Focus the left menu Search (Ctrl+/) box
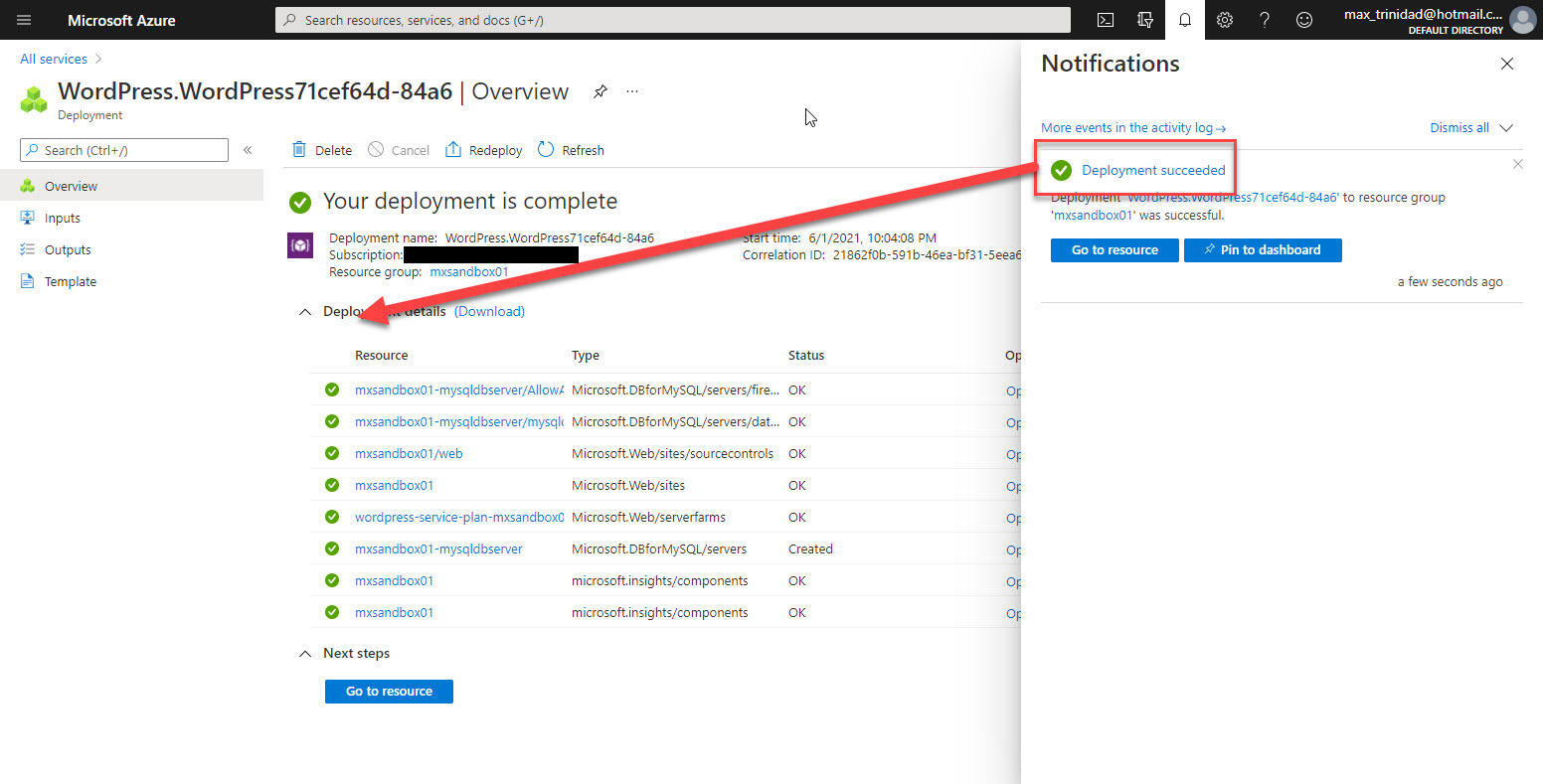Viewport: 1543px width, 784px height. tap(124, 150)
